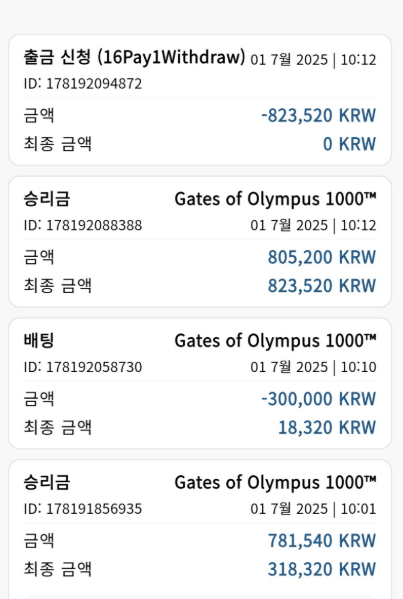403x599 pixels.
Task: Select the 0 KRW final balance
Action: [350, 144]
